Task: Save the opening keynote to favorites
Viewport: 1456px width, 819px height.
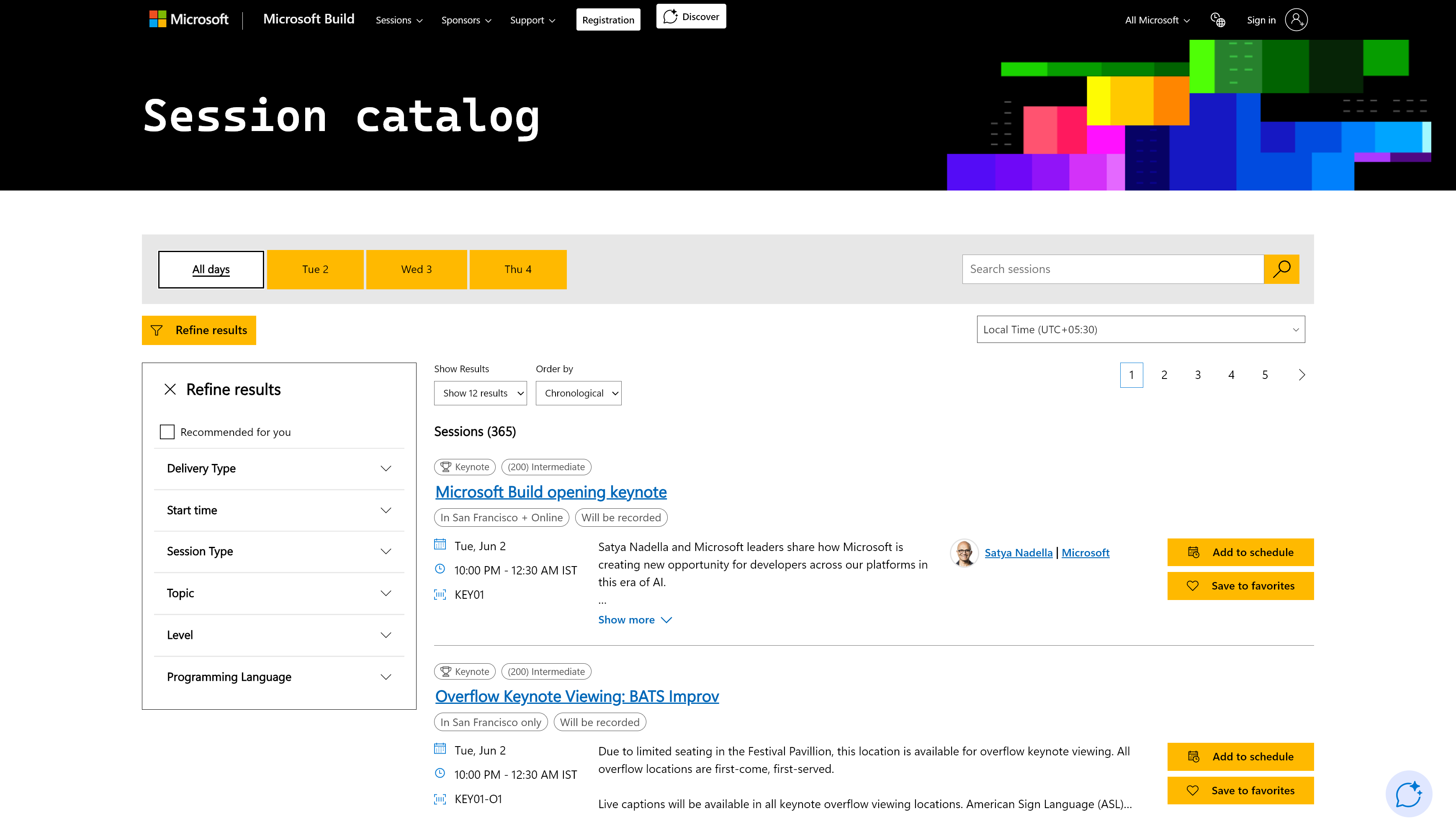Action: tap(1240, 585)
